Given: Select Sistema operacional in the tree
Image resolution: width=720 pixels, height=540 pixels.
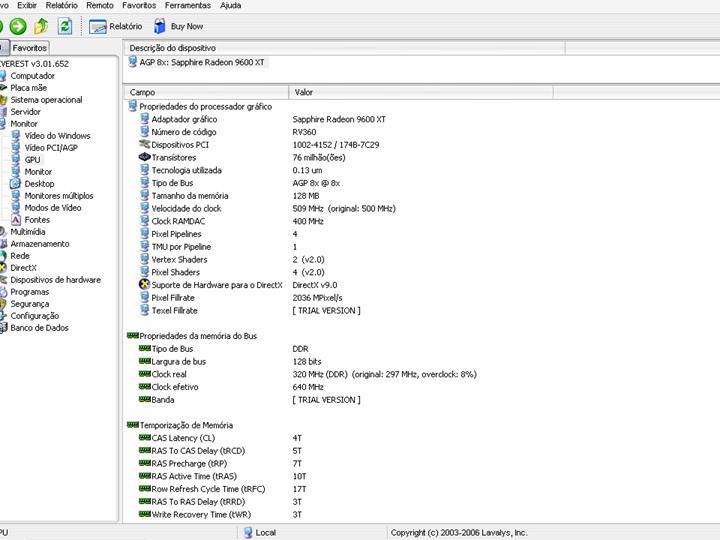Looking at the screenshot, I should pos(46,100).
